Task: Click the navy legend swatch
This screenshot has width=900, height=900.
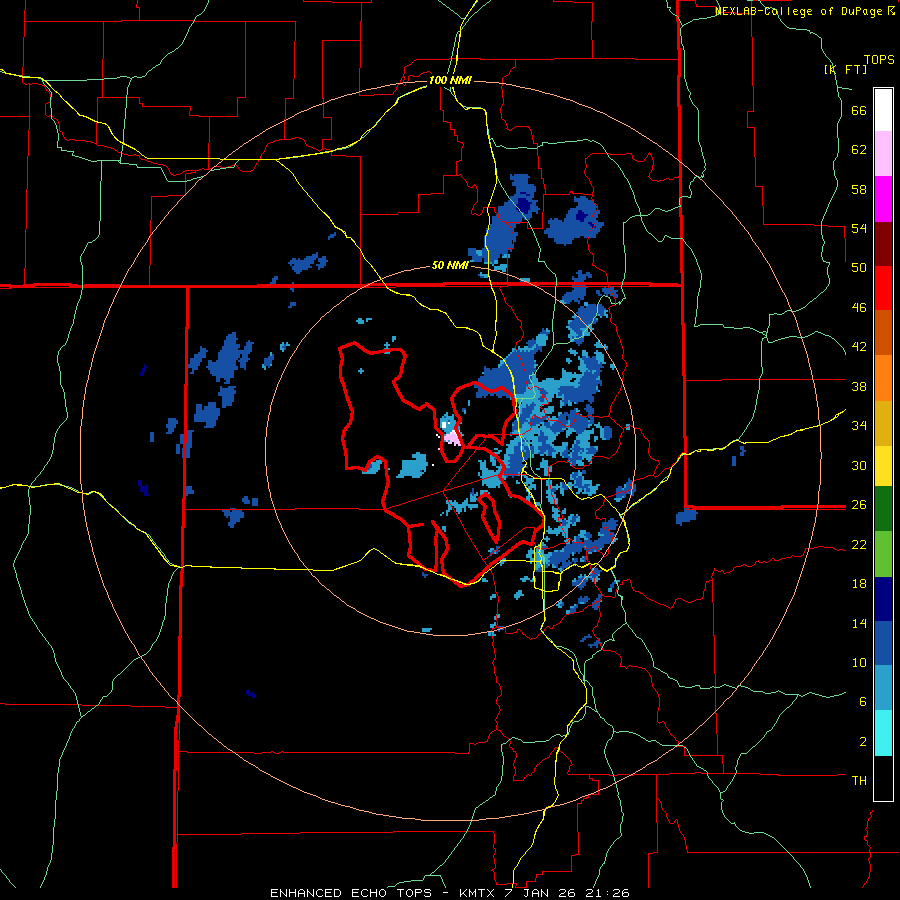Action: point(883,599)
